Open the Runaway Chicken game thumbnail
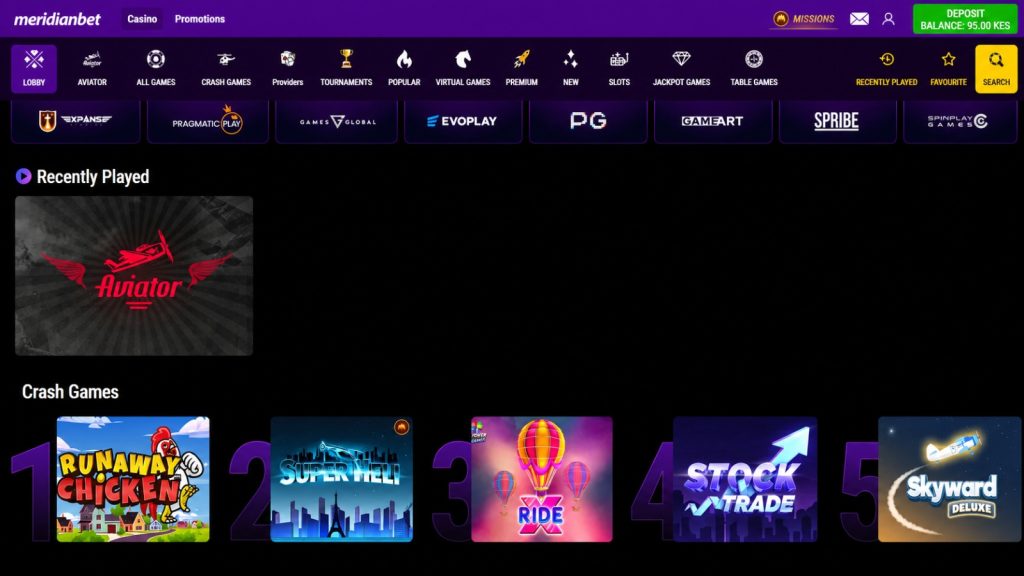 pyautogui.click(x=133, y=479)
